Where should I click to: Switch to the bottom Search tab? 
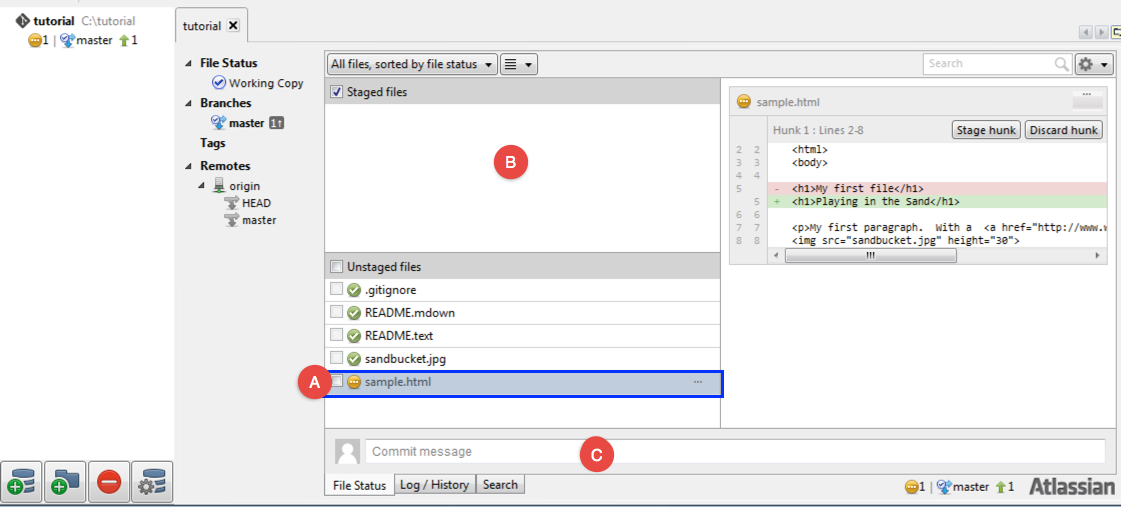500,485
